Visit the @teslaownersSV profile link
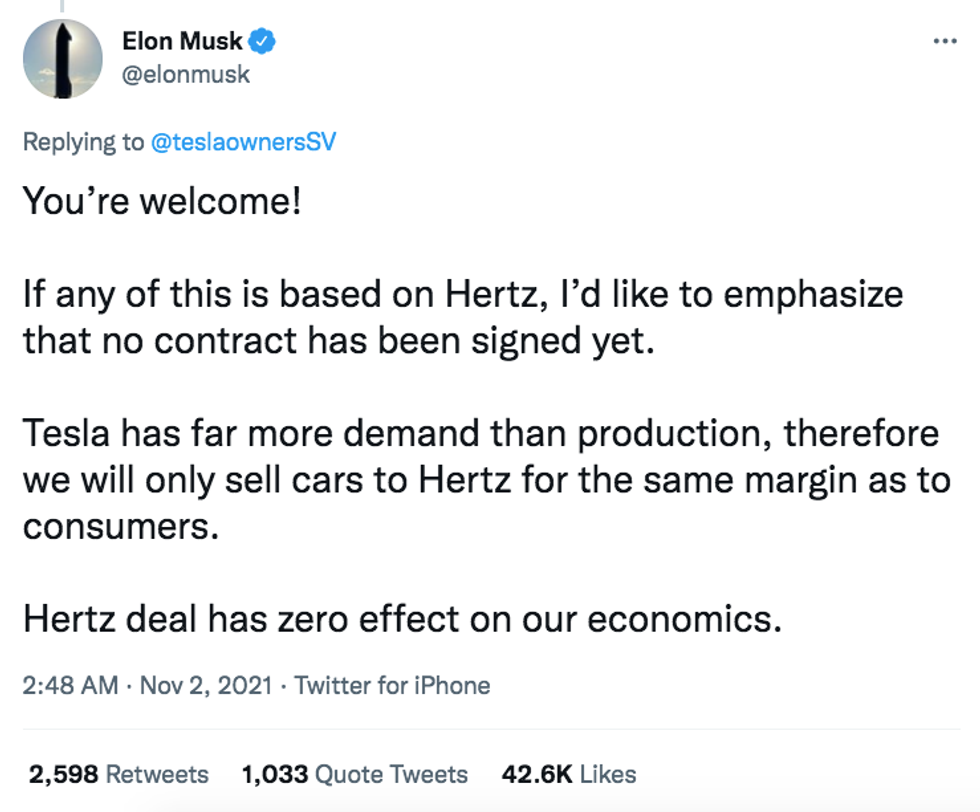This screenshot has height=812, width=980. [243, 142]
